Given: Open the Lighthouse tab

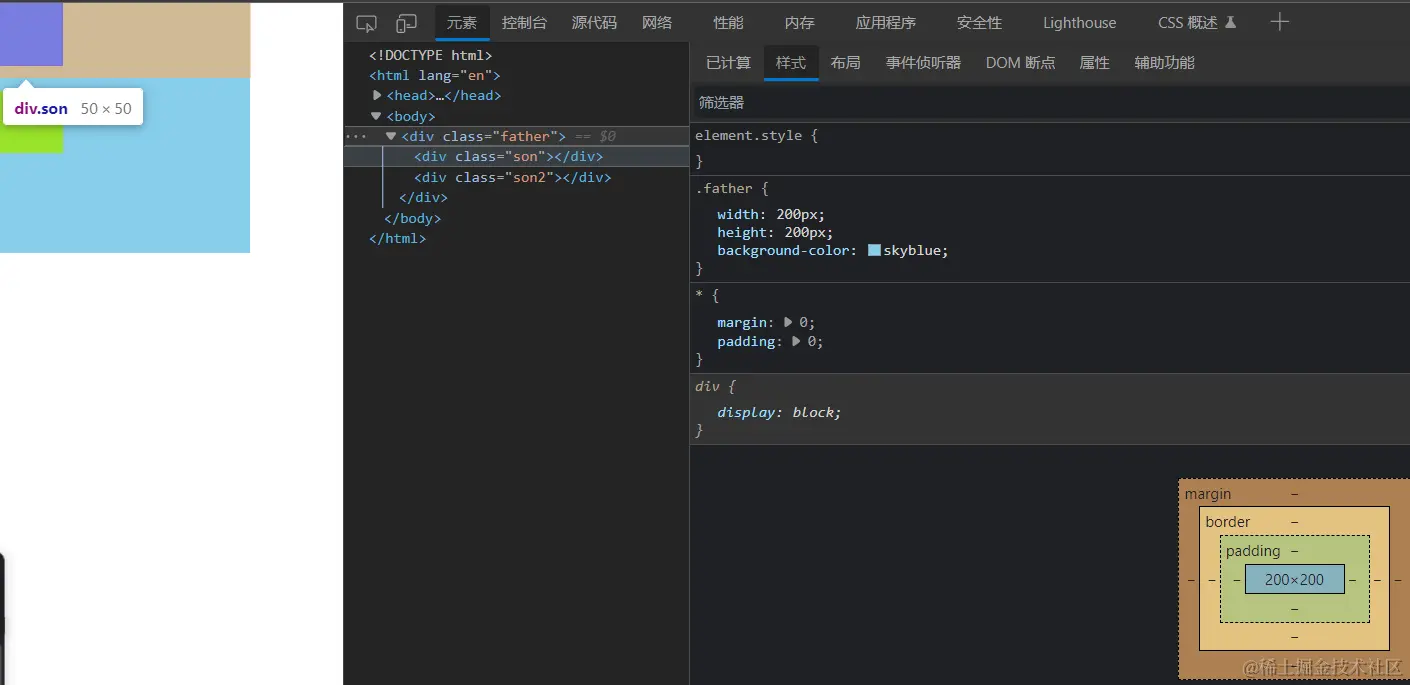Looking at the screenshot, I should 1080,23.
